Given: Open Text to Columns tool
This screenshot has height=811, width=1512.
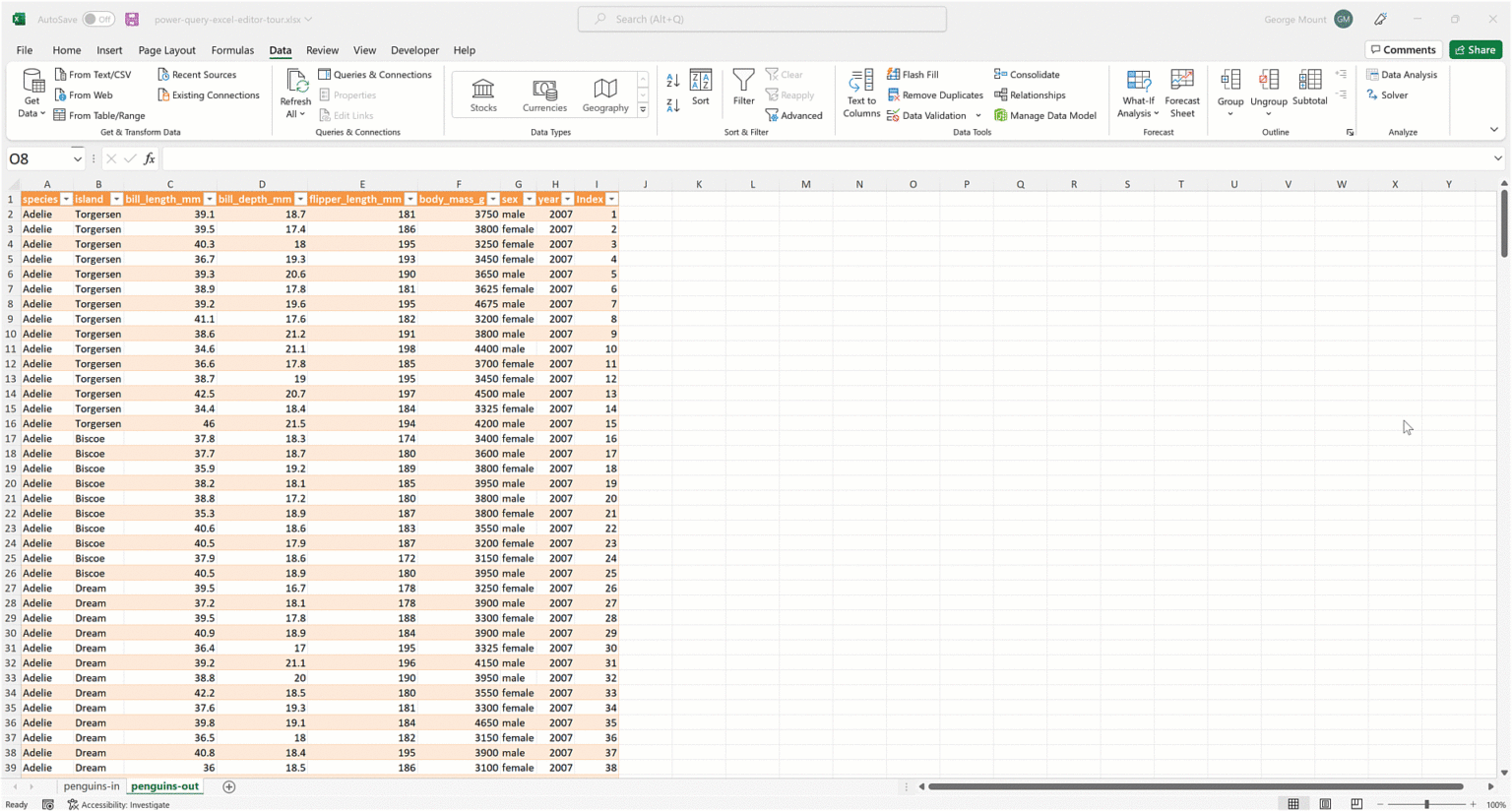Looking at the screenshot, I should [x=860, y=94].
